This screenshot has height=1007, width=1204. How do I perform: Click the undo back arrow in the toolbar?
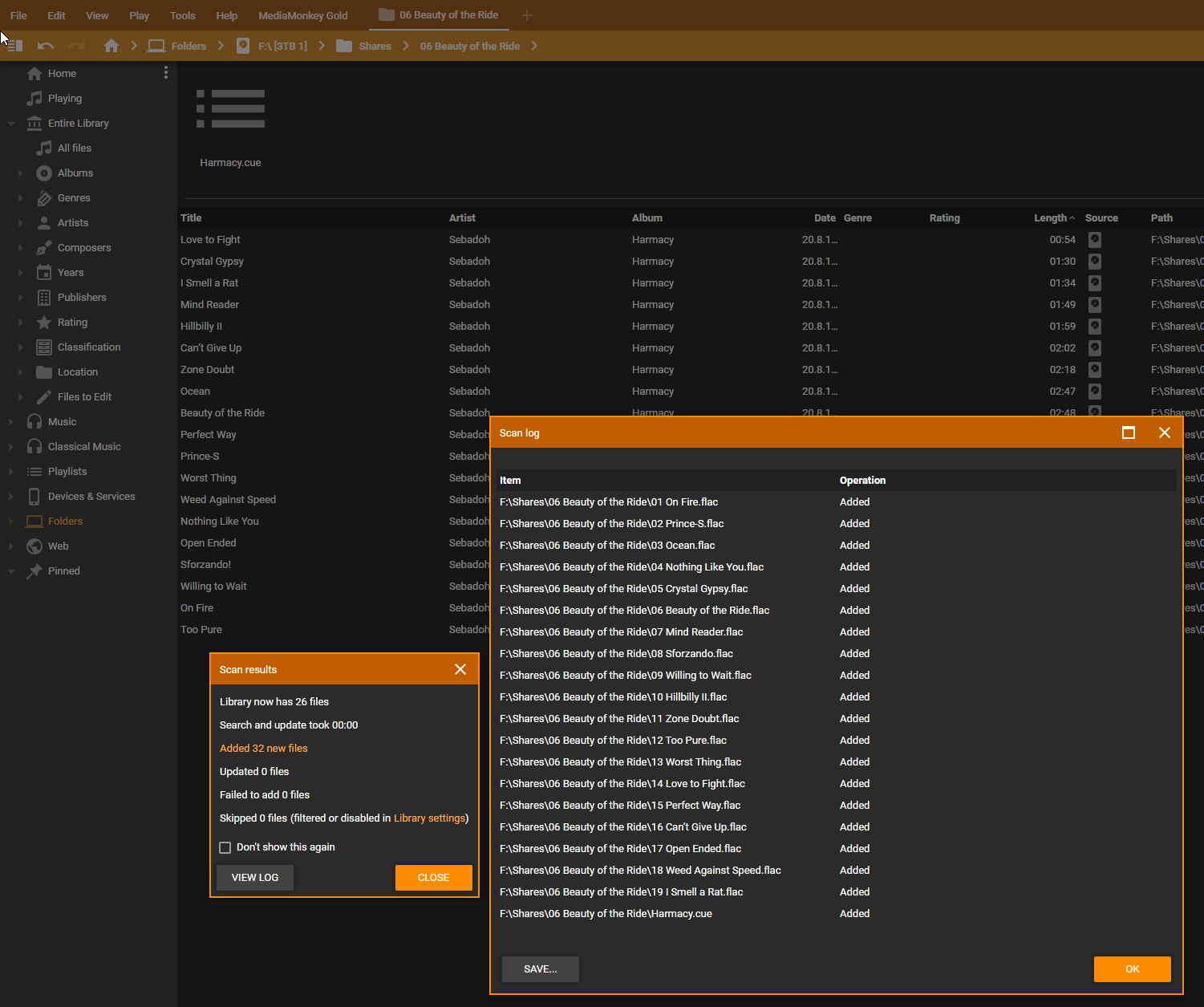46,46
